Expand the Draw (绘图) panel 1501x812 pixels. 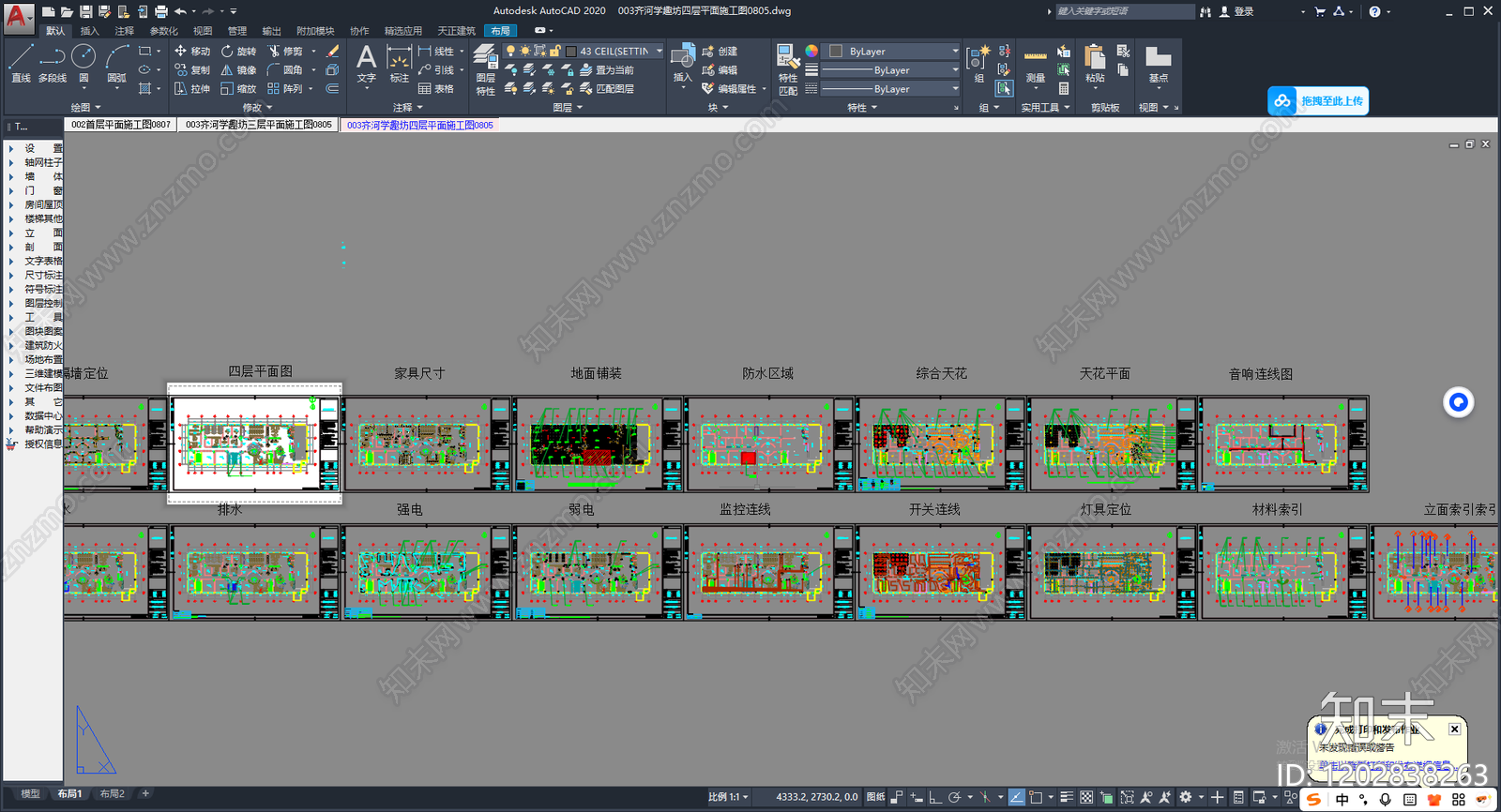click(85, 108)
